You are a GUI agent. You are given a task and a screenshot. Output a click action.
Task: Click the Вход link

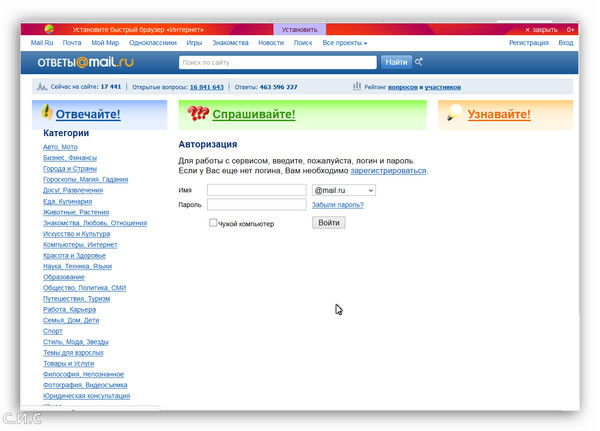click(566, 43)
